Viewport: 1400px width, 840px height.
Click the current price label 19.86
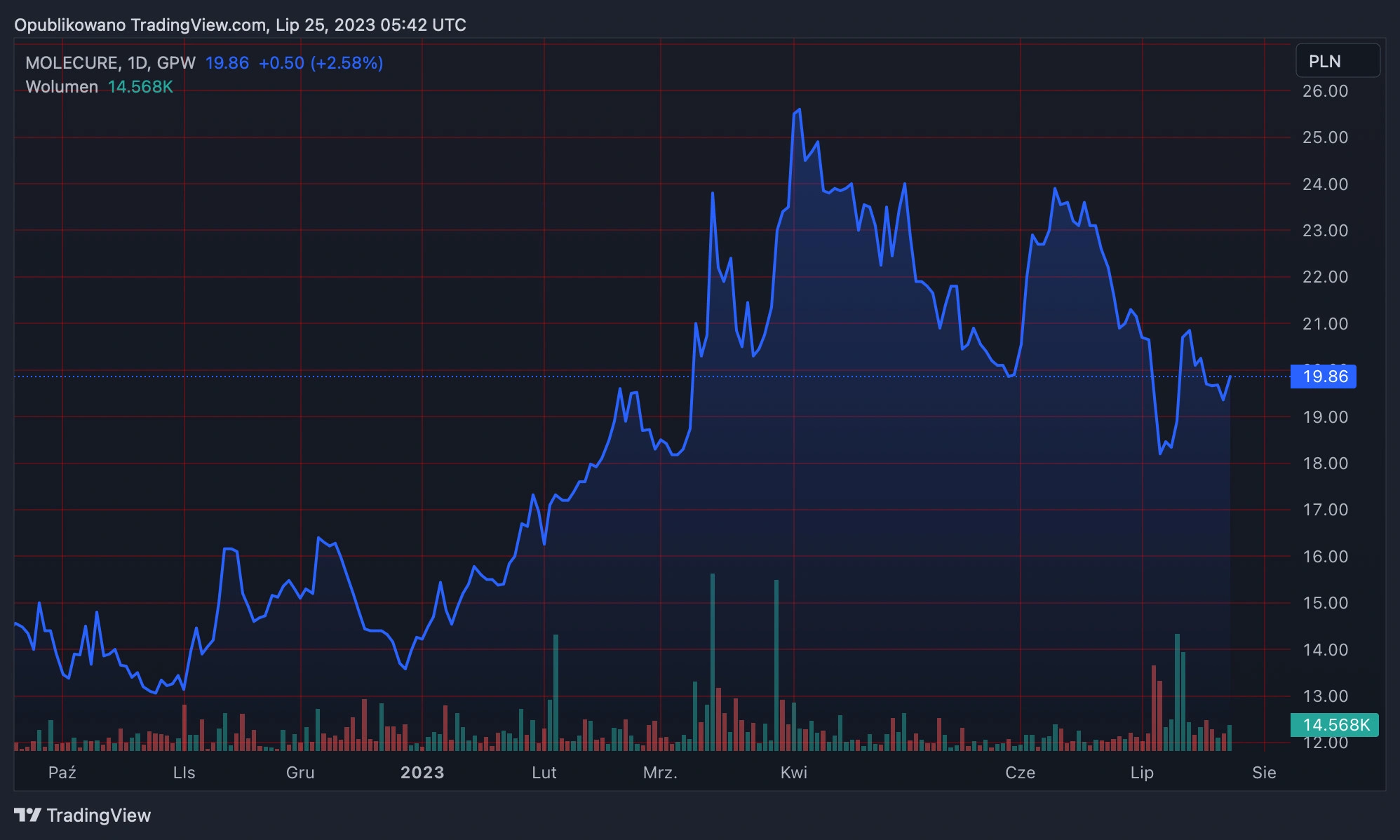(x=1324, y=377)
